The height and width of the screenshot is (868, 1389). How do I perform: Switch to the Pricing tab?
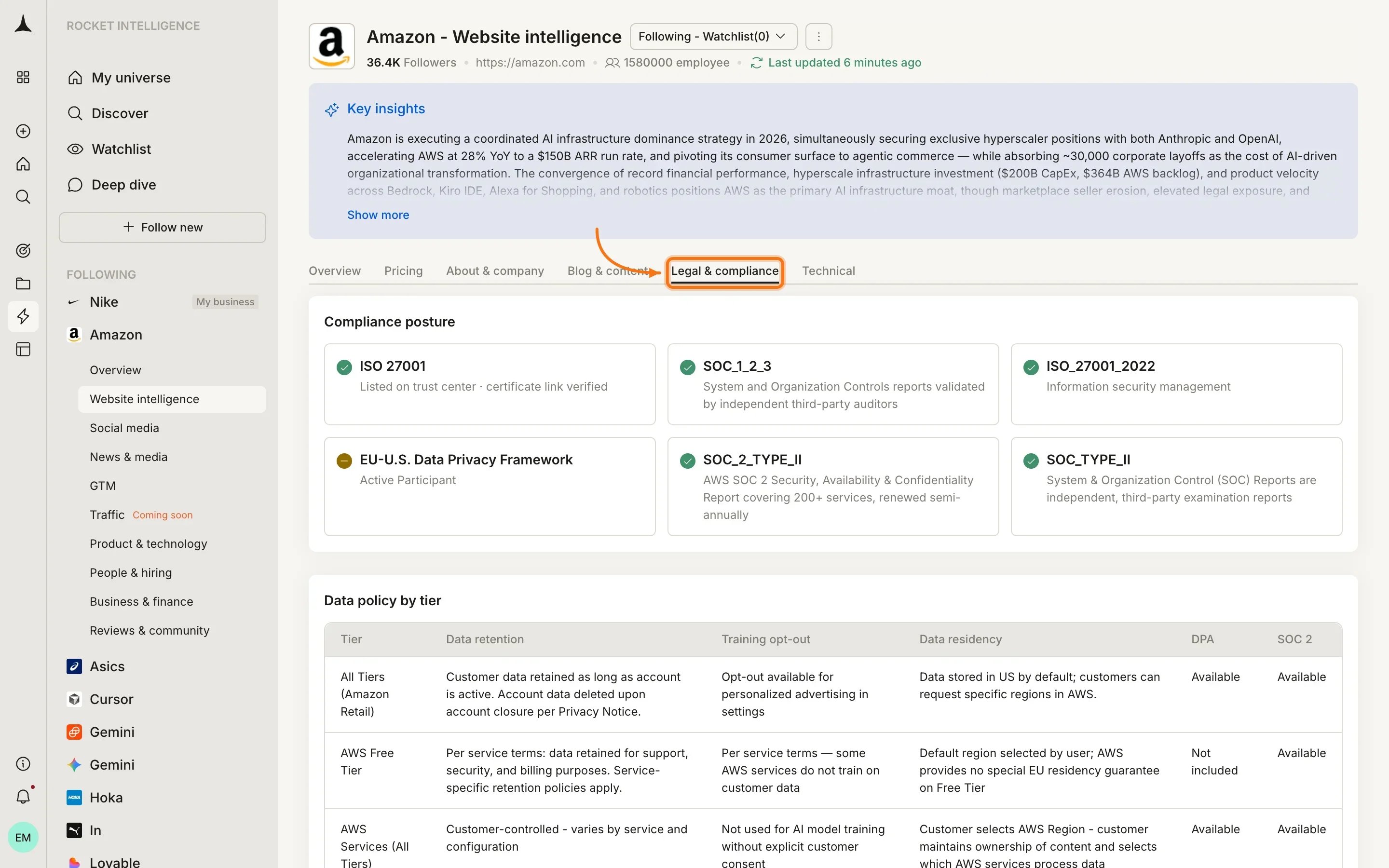403,271
